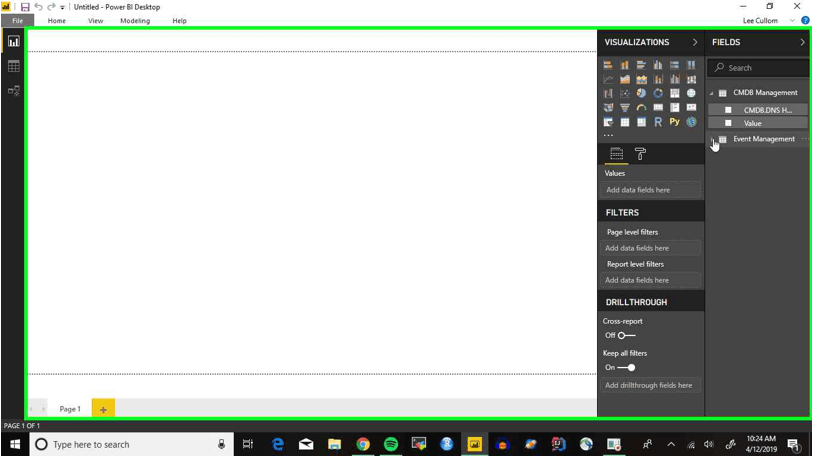This screenshot has height=456, width=813.
Task: Collapse the Visualizations pane with chevron
Action: 695,42
